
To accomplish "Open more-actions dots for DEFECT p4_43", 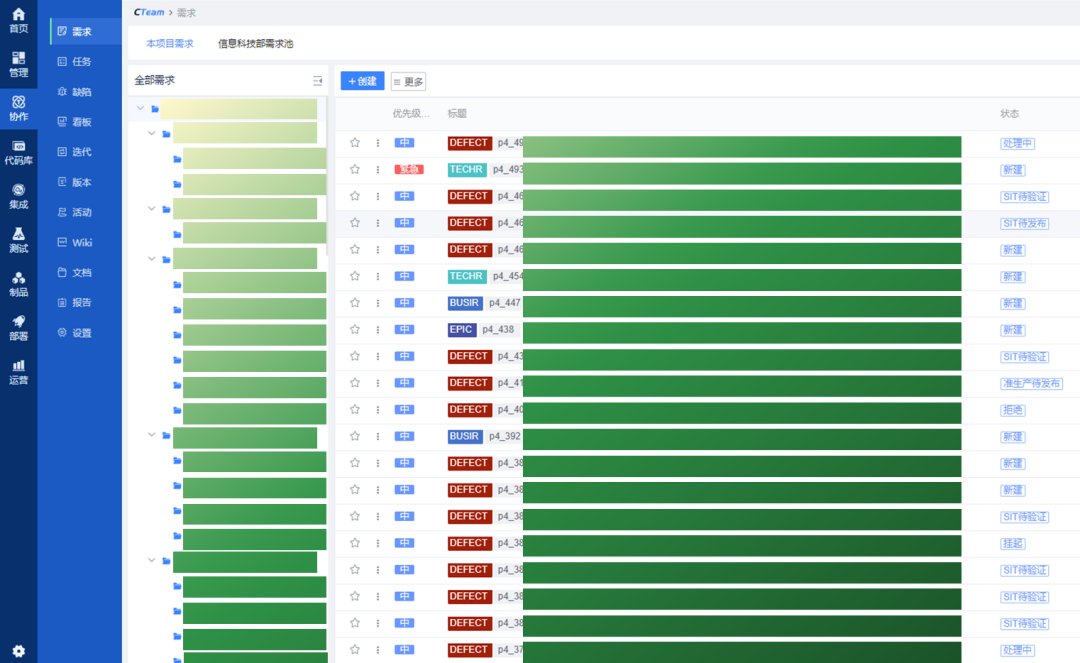I will (377, 357).
